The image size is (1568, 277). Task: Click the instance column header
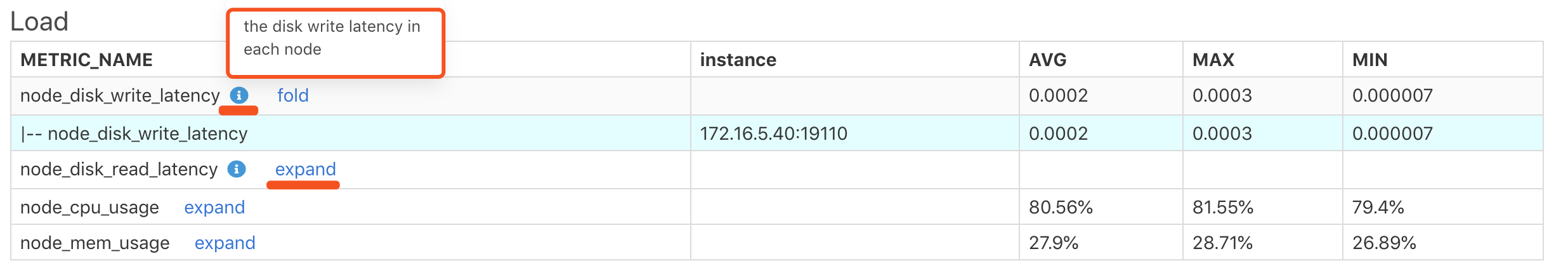738,60
